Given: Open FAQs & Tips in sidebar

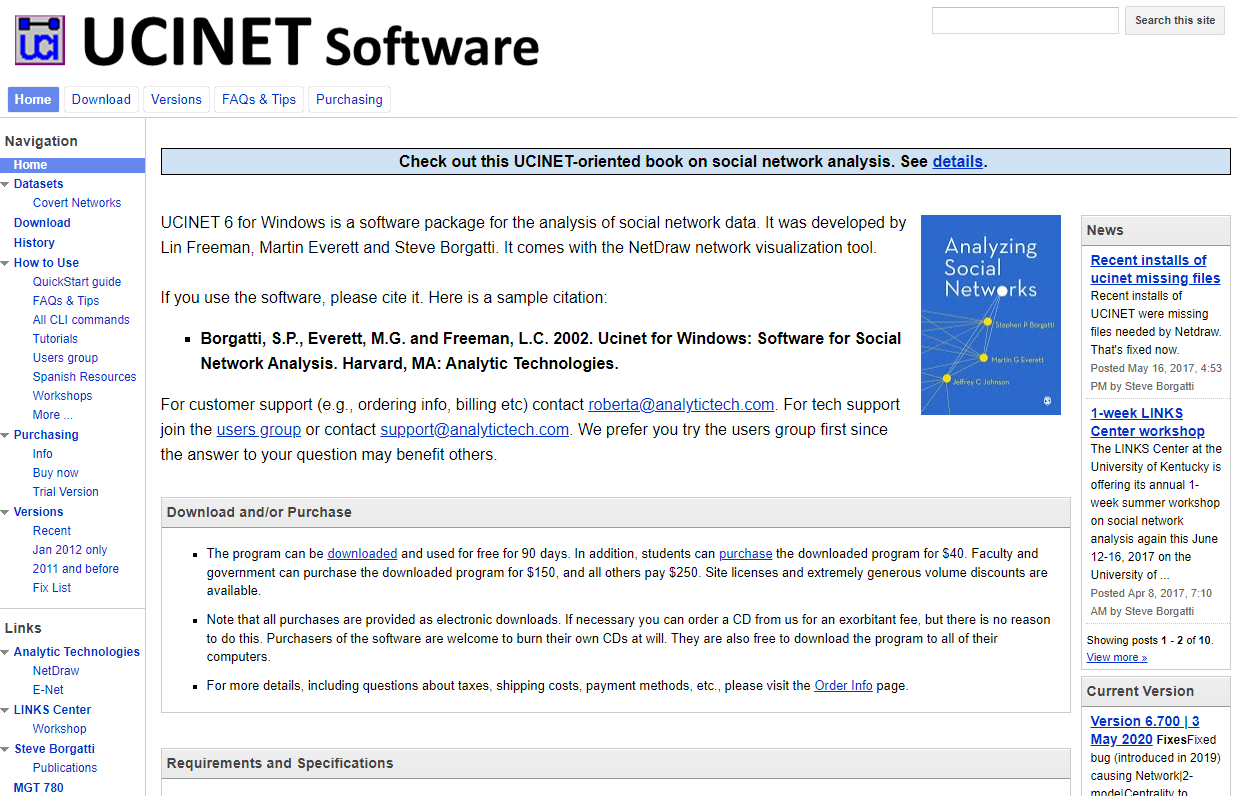Looking at the screenshot, I should (66, 301).
